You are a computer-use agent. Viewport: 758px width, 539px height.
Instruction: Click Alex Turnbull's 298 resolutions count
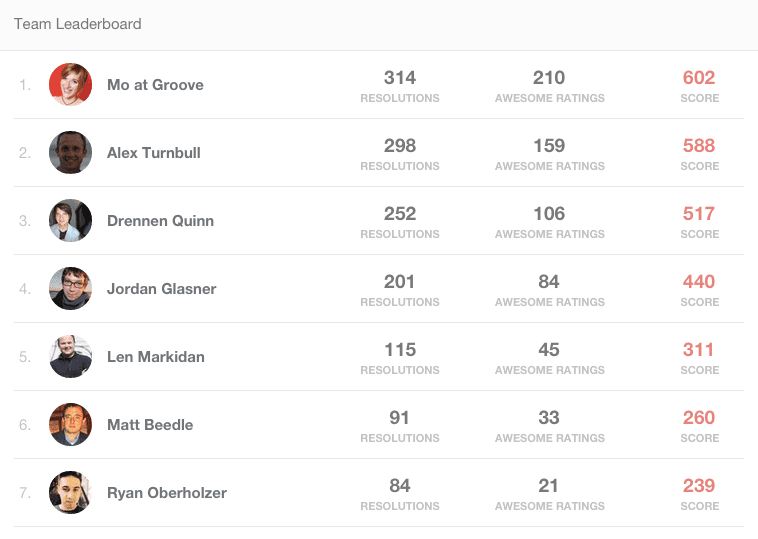pyautogui.click(x=400, y=146)
